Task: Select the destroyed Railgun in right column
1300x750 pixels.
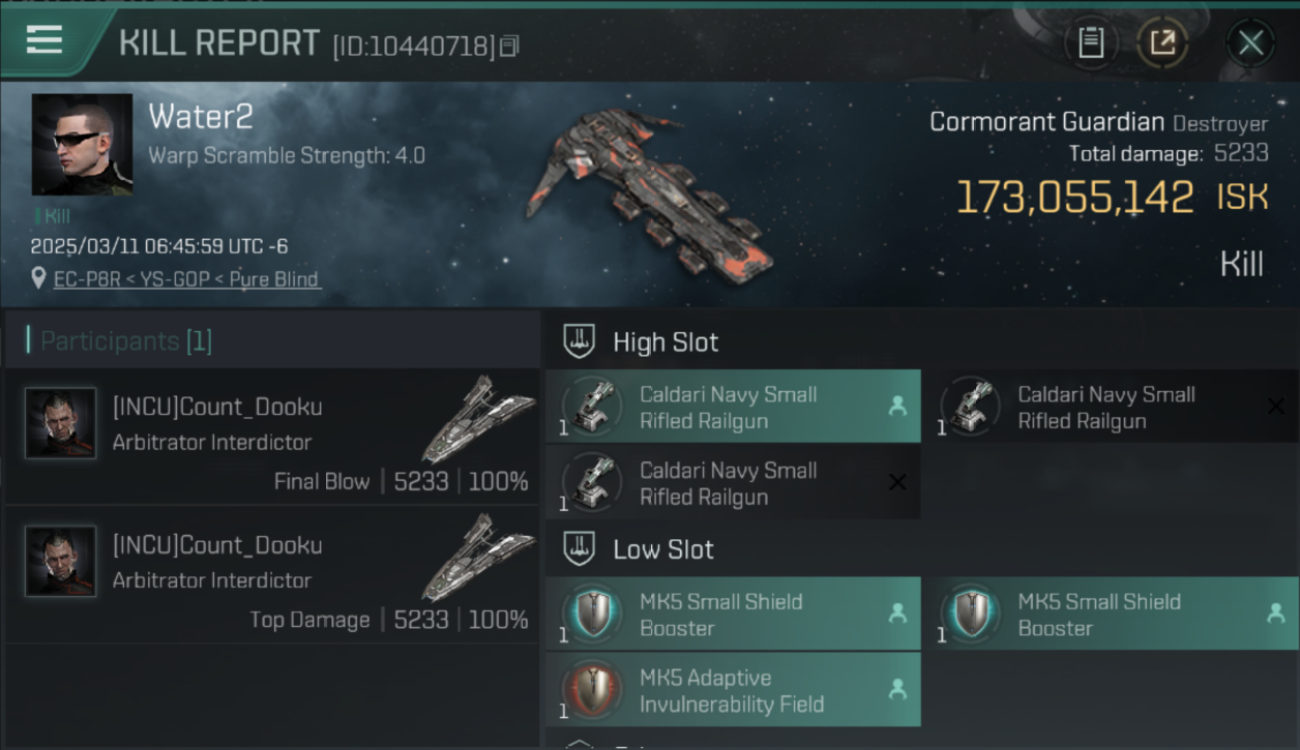Action: (x=1110, y=407)
